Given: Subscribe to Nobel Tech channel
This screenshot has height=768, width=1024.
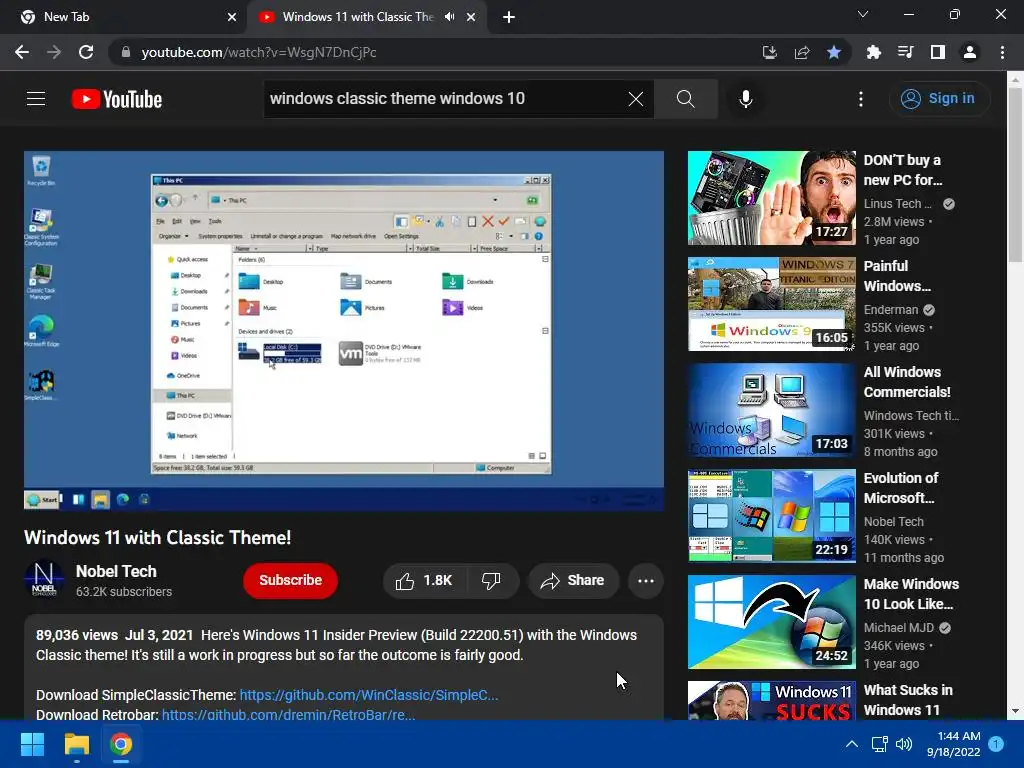Looking at the screenshot, I should click(x=291, y=581).
